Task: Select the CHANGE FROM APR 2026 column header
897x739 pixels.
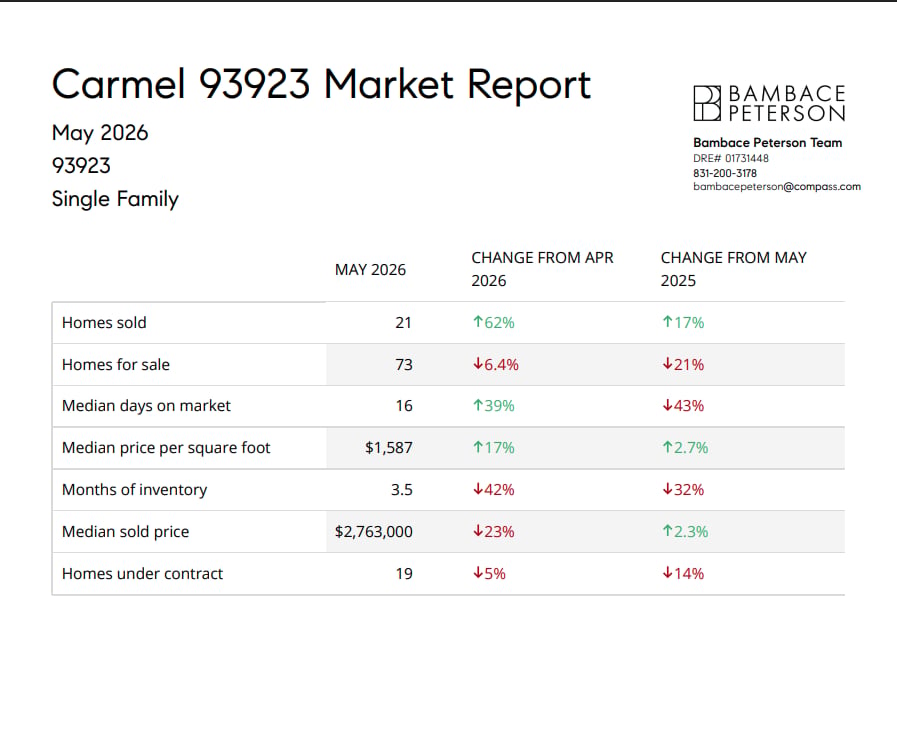Action: tap(542, 269)
